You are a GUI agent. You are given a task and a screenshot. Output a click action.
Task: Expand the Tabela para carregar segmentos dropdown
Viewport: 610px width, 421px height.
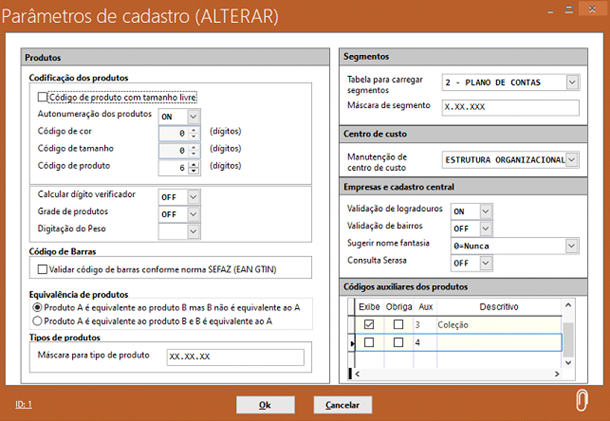(x=572, y=82)
